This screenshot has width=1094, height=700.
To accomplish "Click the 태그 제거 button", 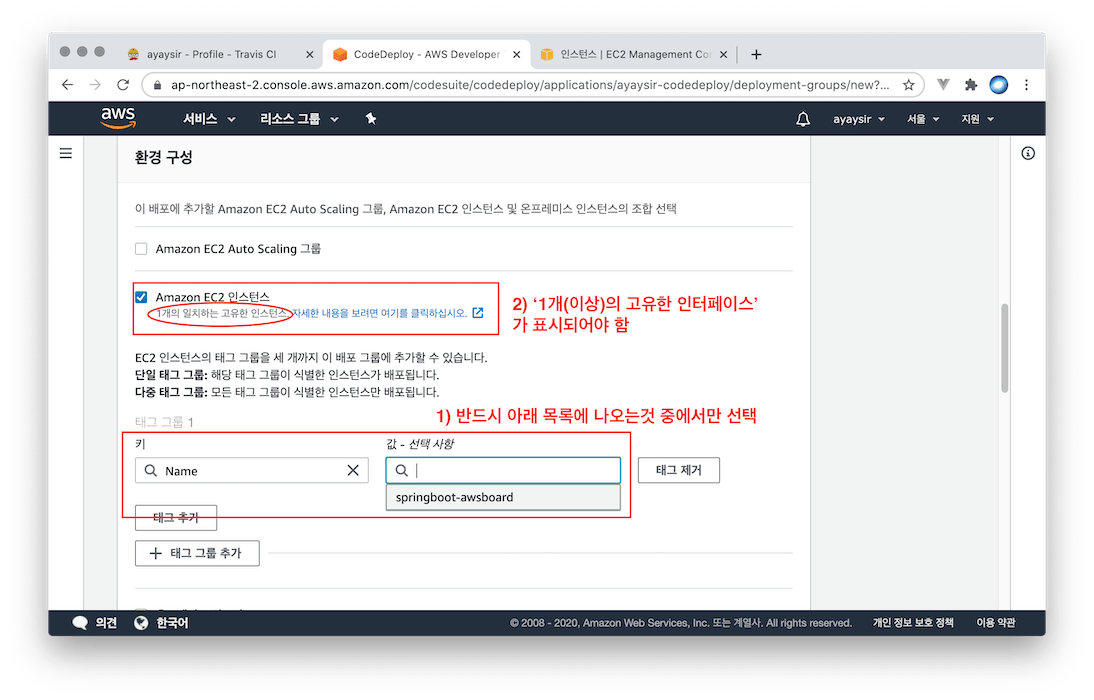I will [678, 470].
